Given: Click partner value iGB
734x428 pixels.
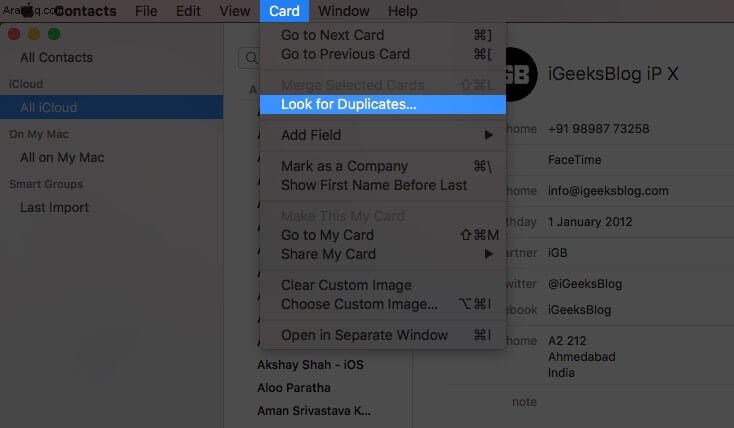Looking at the screenshot, I should [x=558, y=253].
